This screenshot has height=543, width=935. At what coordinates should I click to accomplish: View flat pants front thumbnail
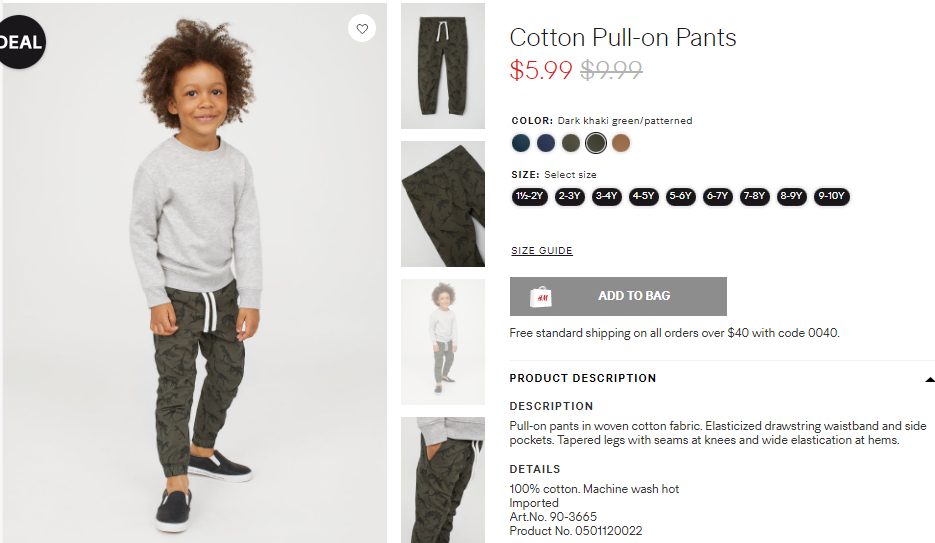[x=442, y=66]
